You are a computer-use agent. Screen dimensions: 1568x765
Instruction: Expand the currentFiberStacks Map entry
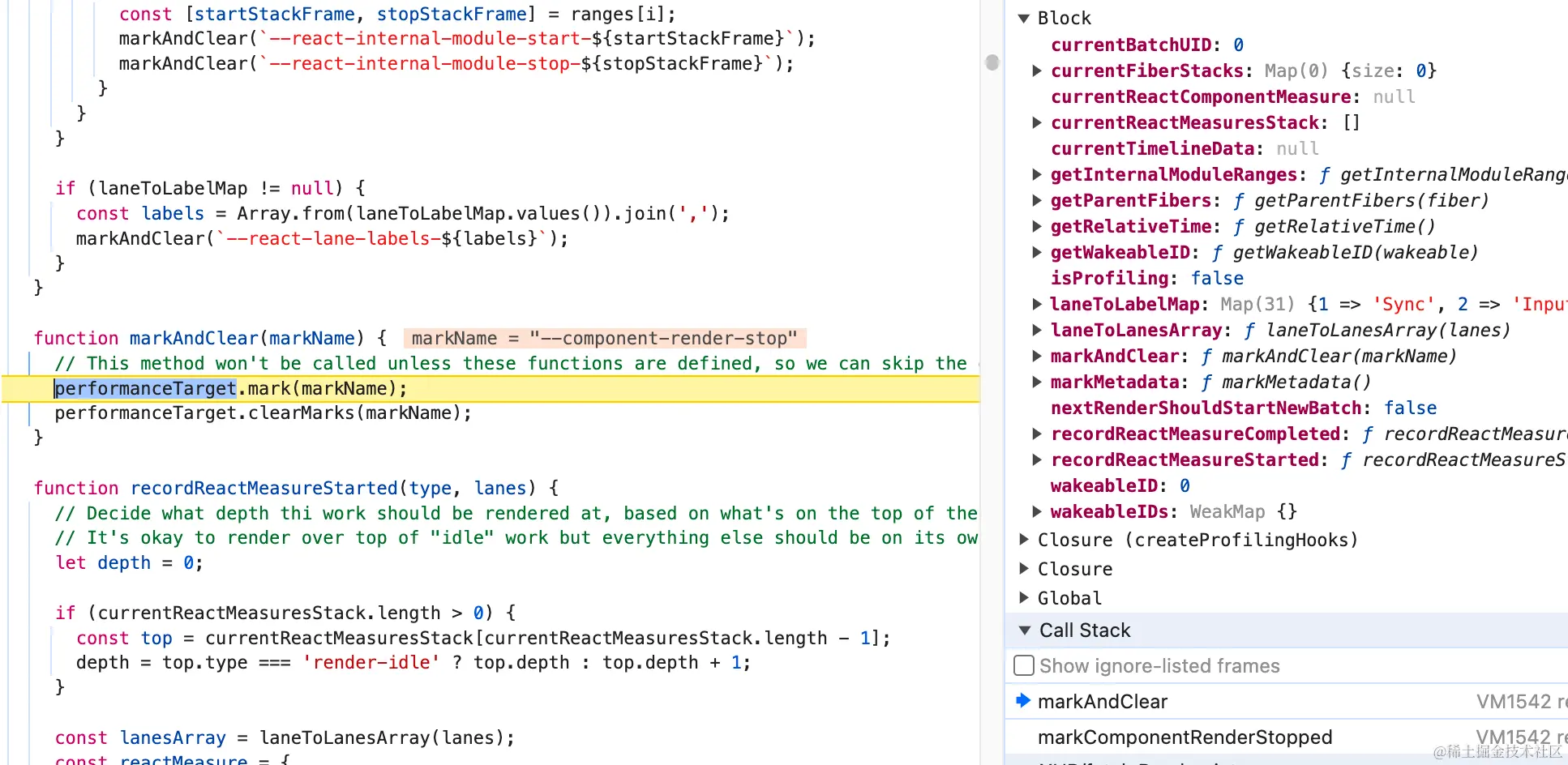tap(1037, 71)
